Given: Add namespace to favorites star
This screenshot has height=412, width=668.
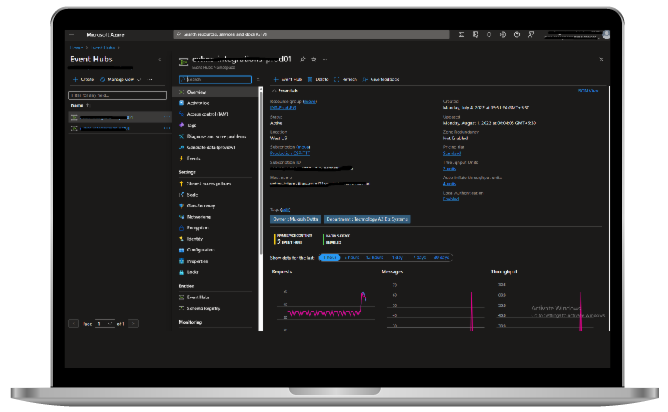Looking at the screenshot, I should click(x=314, y=59).
